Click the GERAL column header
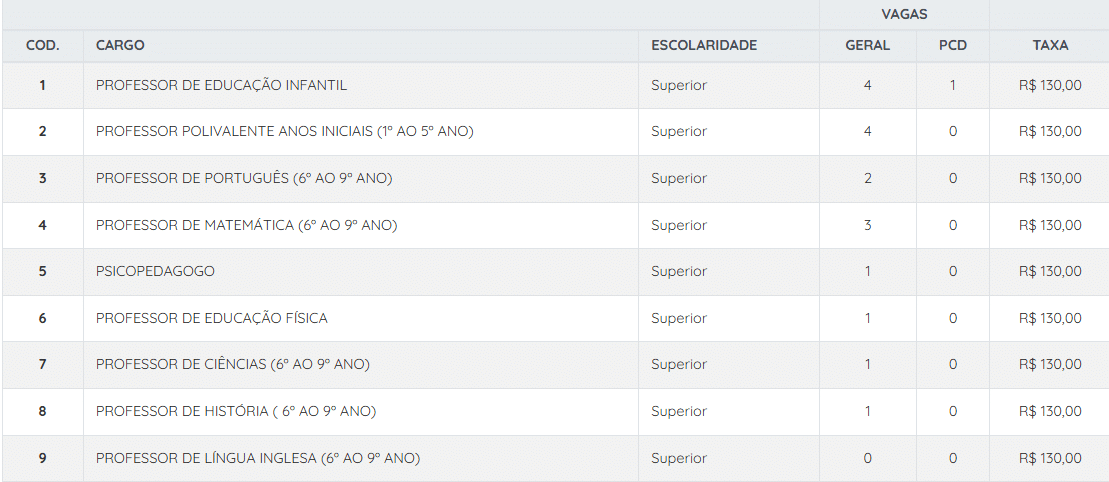 pos(867,45)
